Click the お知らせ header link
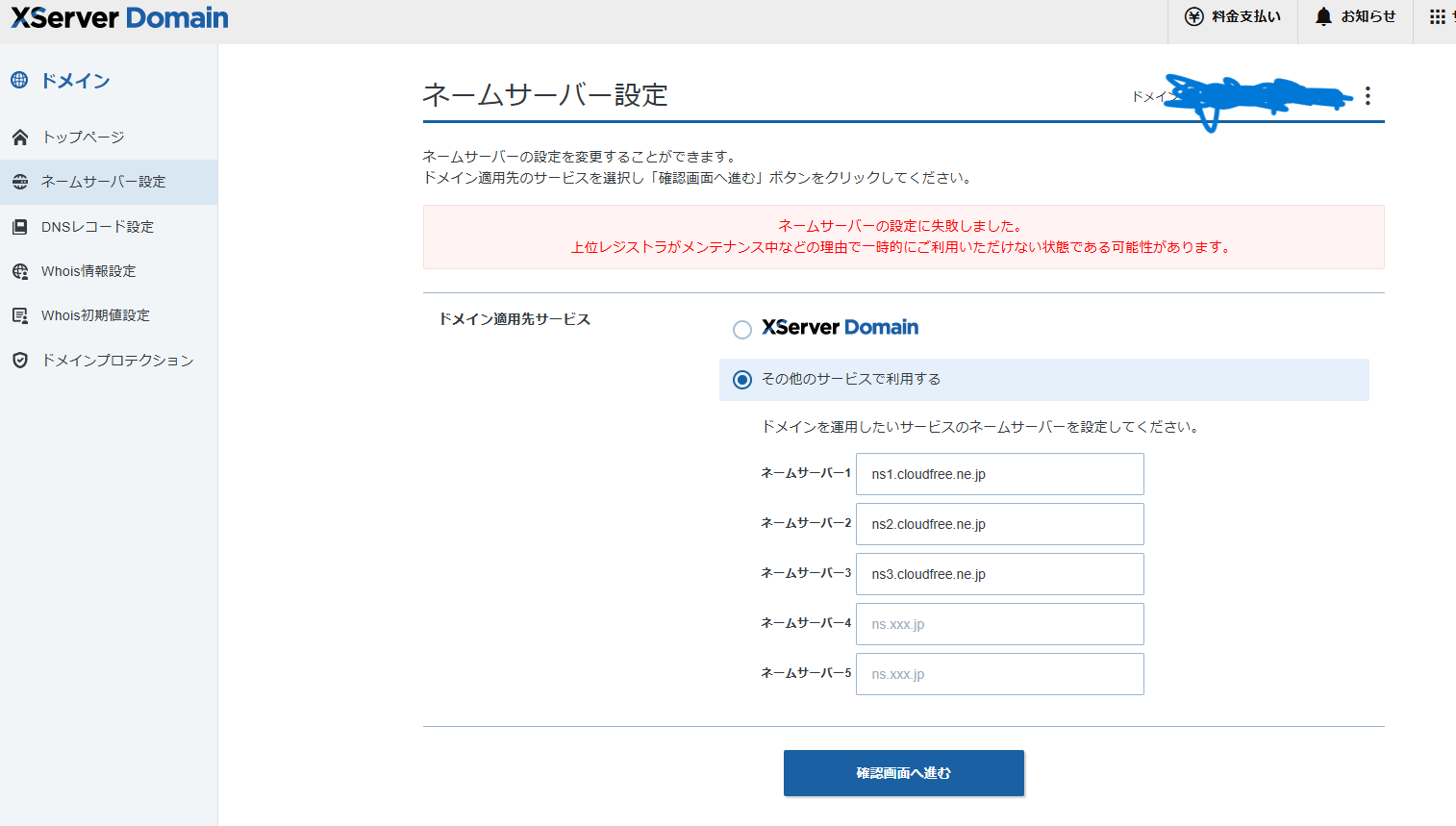 pos(1355,16)
